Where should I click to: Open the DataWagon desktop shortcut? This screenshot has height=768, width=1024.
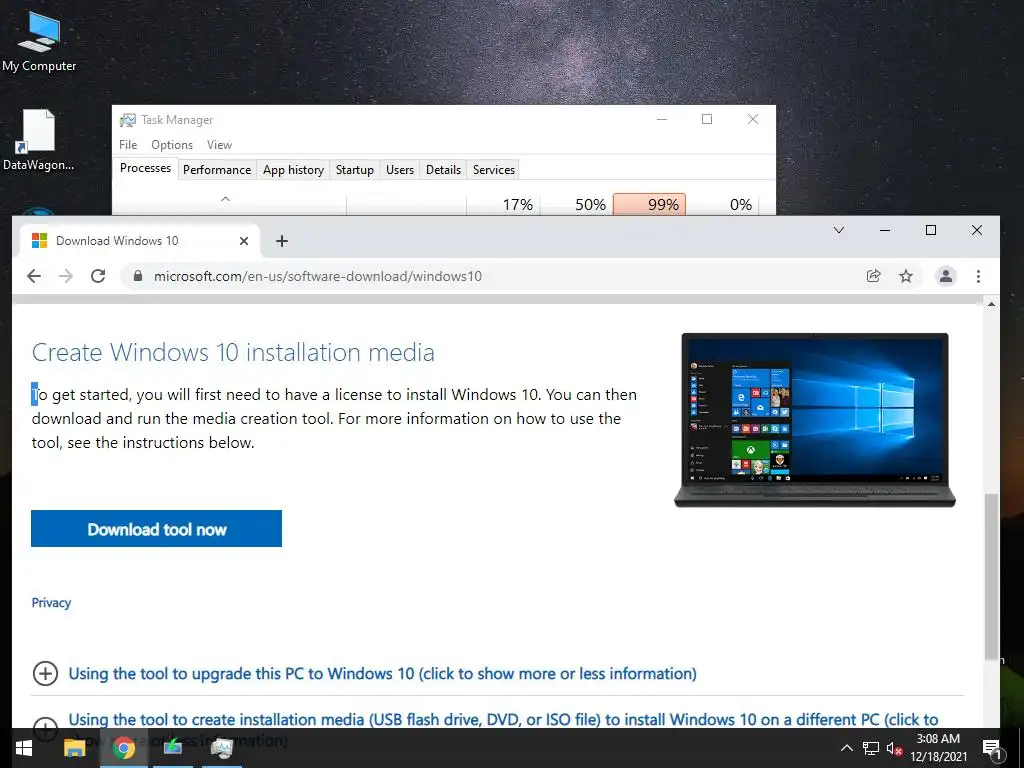38,140
